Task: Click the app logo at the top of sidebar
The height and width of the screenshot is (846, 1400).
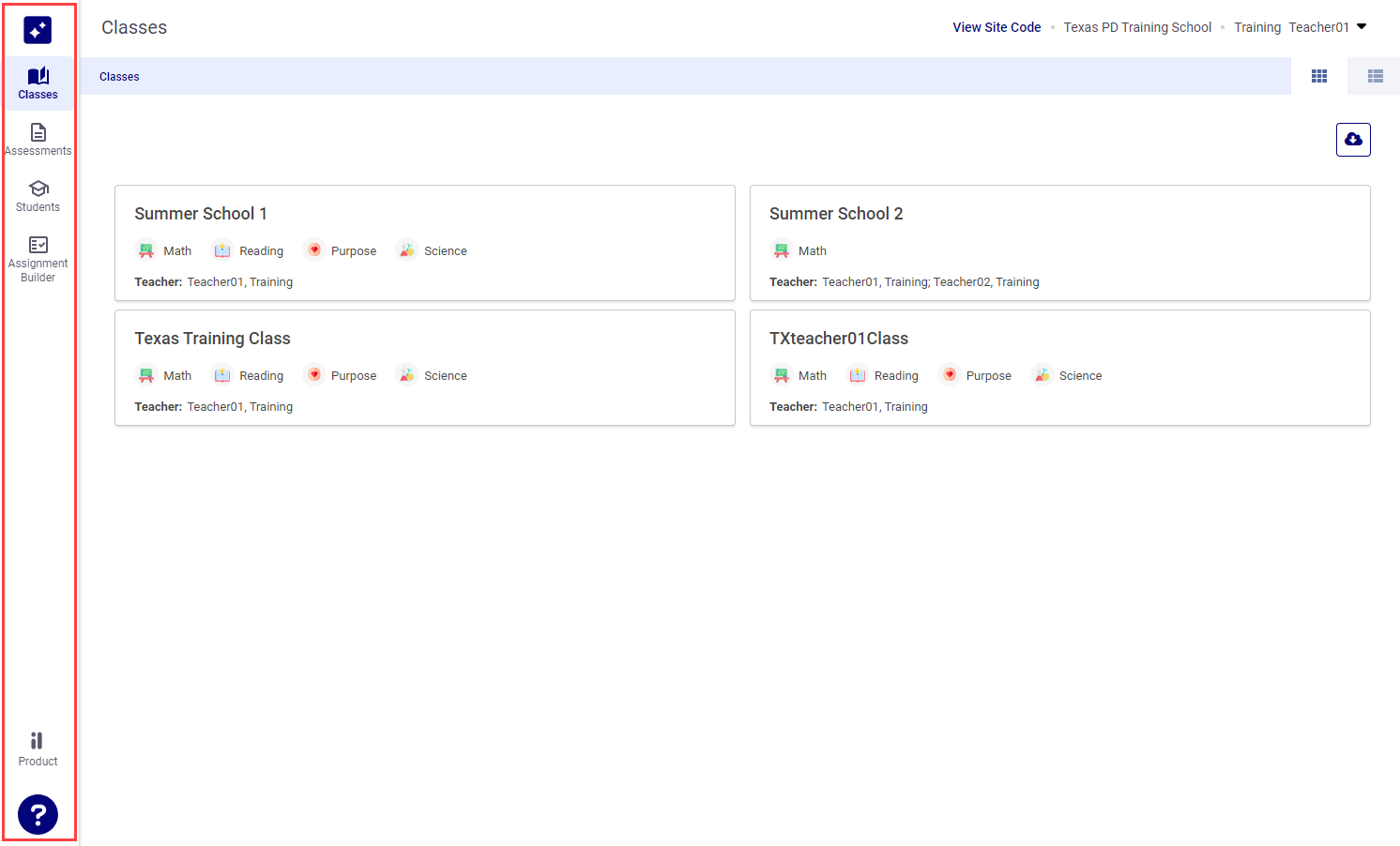Action: pos(38,29)
